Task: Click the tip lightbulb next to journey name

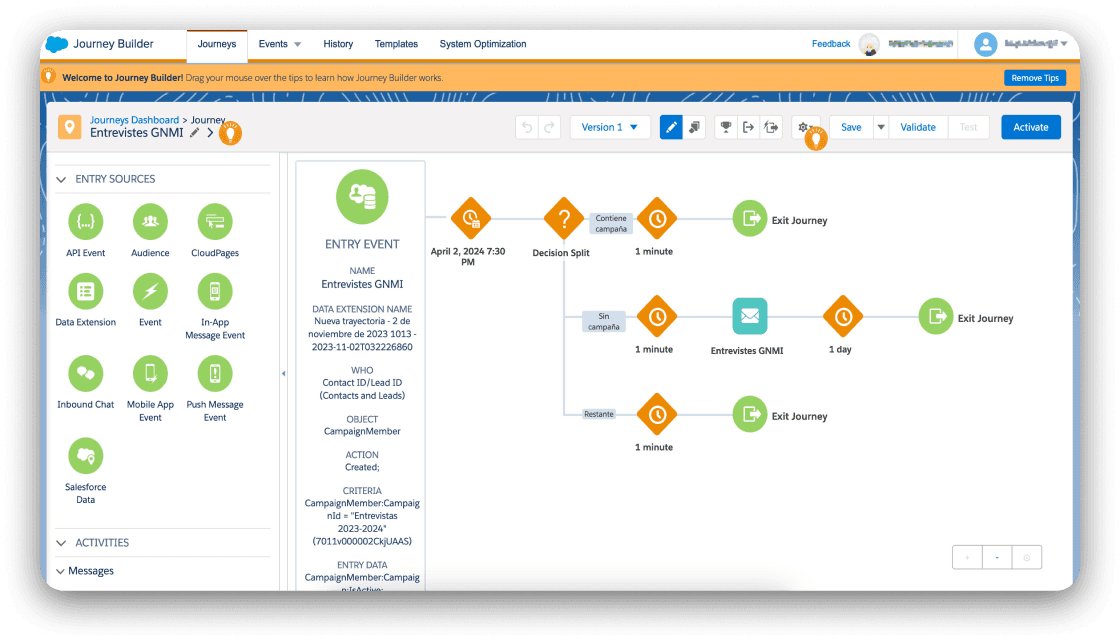Action: click(230, 134)
